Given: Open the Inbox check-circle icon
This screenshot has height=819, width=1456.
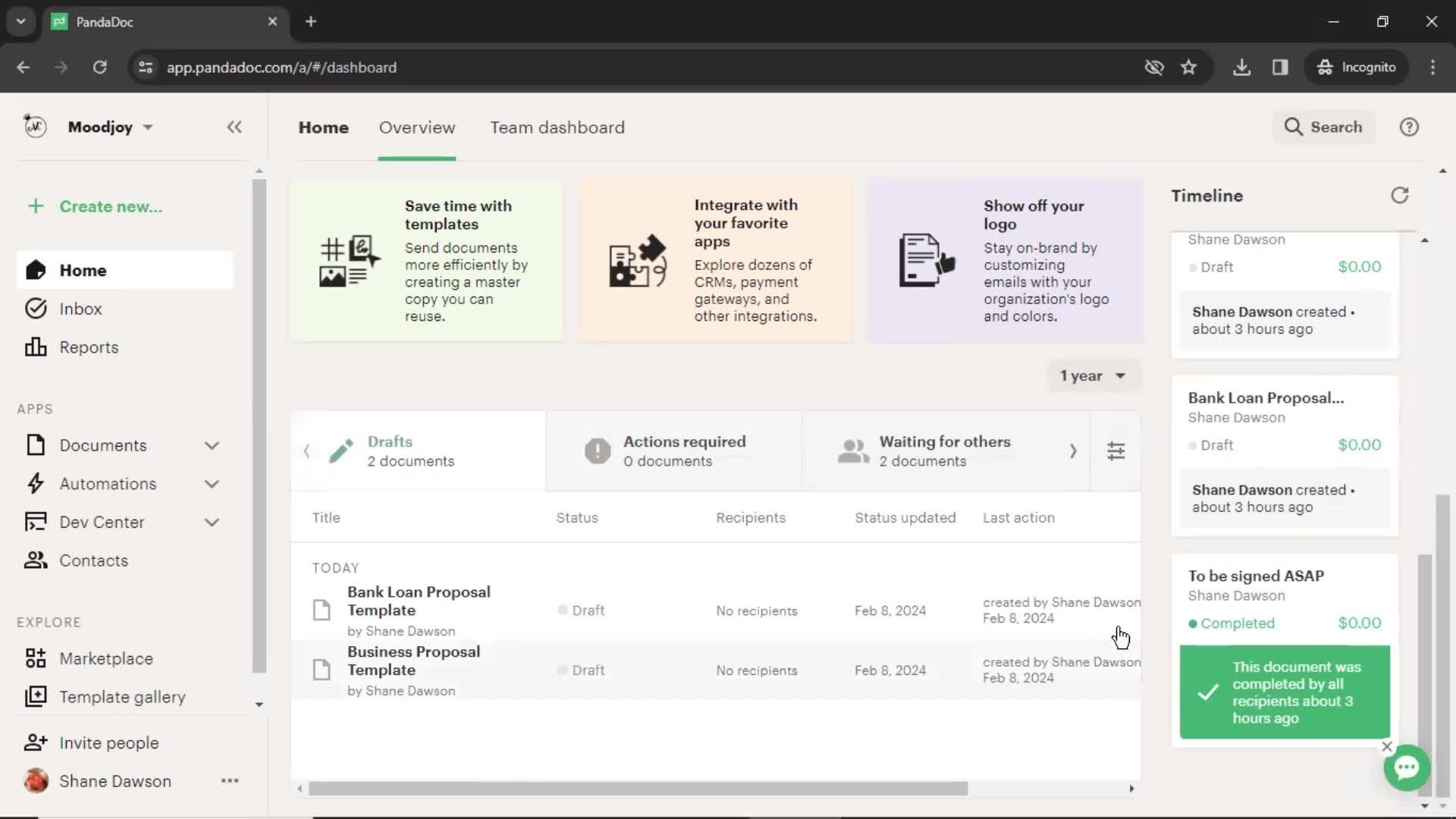Looking at the screenshot, I should (36, 308).
